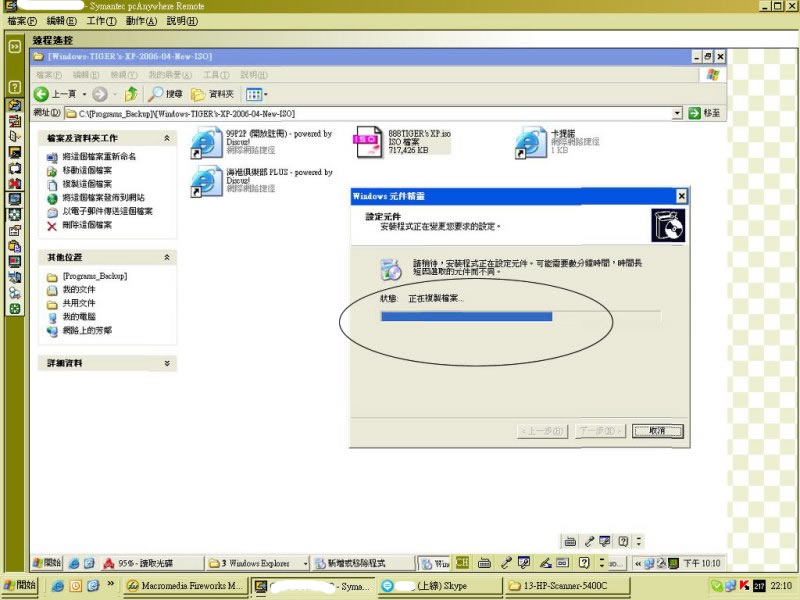Viewport: 800px width, 600px height.
Task: Click the blue file copy progress bar
Action: pos(466,316)
